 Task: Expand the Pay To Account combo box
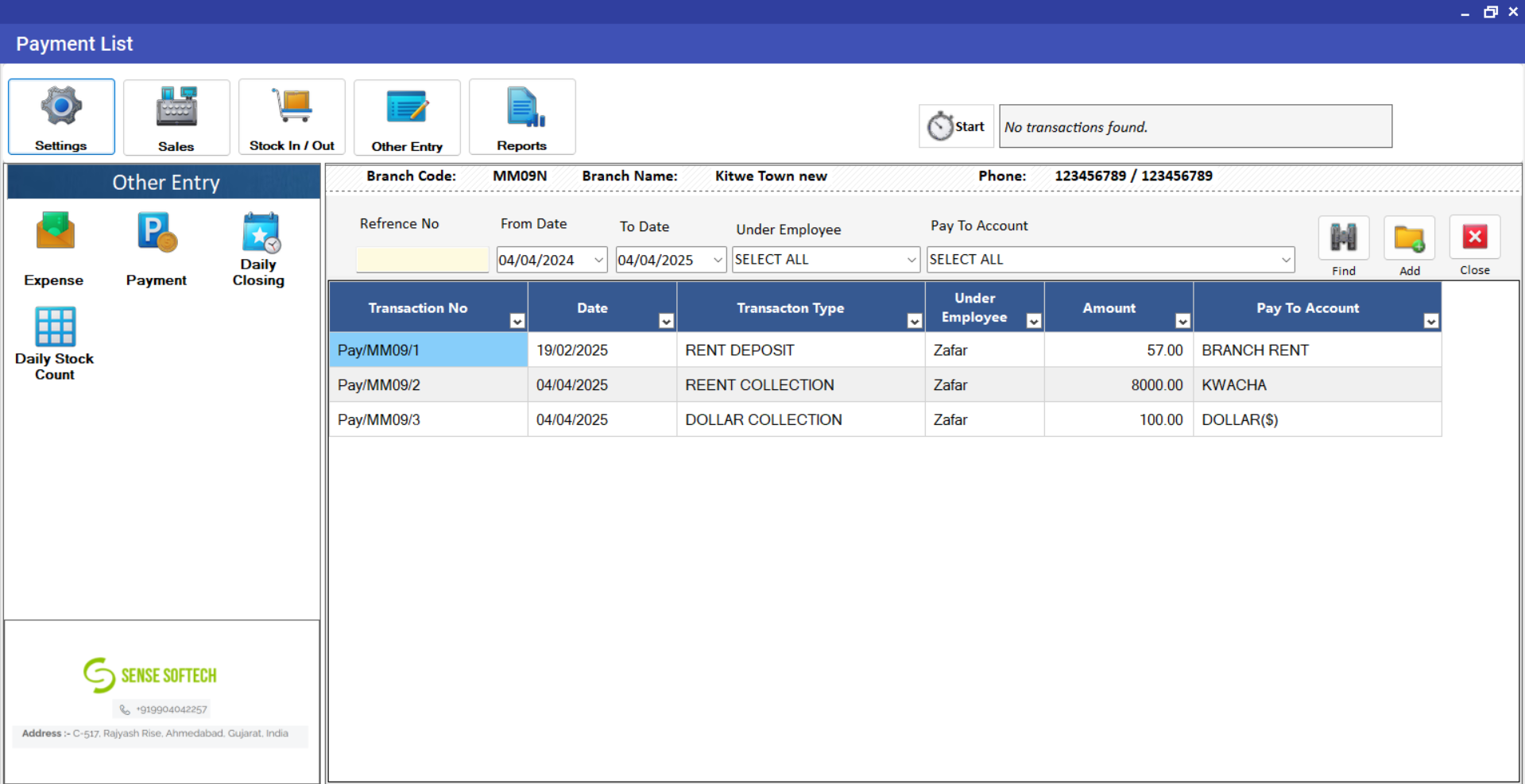pyautogui.click(x=1286, y=260)
